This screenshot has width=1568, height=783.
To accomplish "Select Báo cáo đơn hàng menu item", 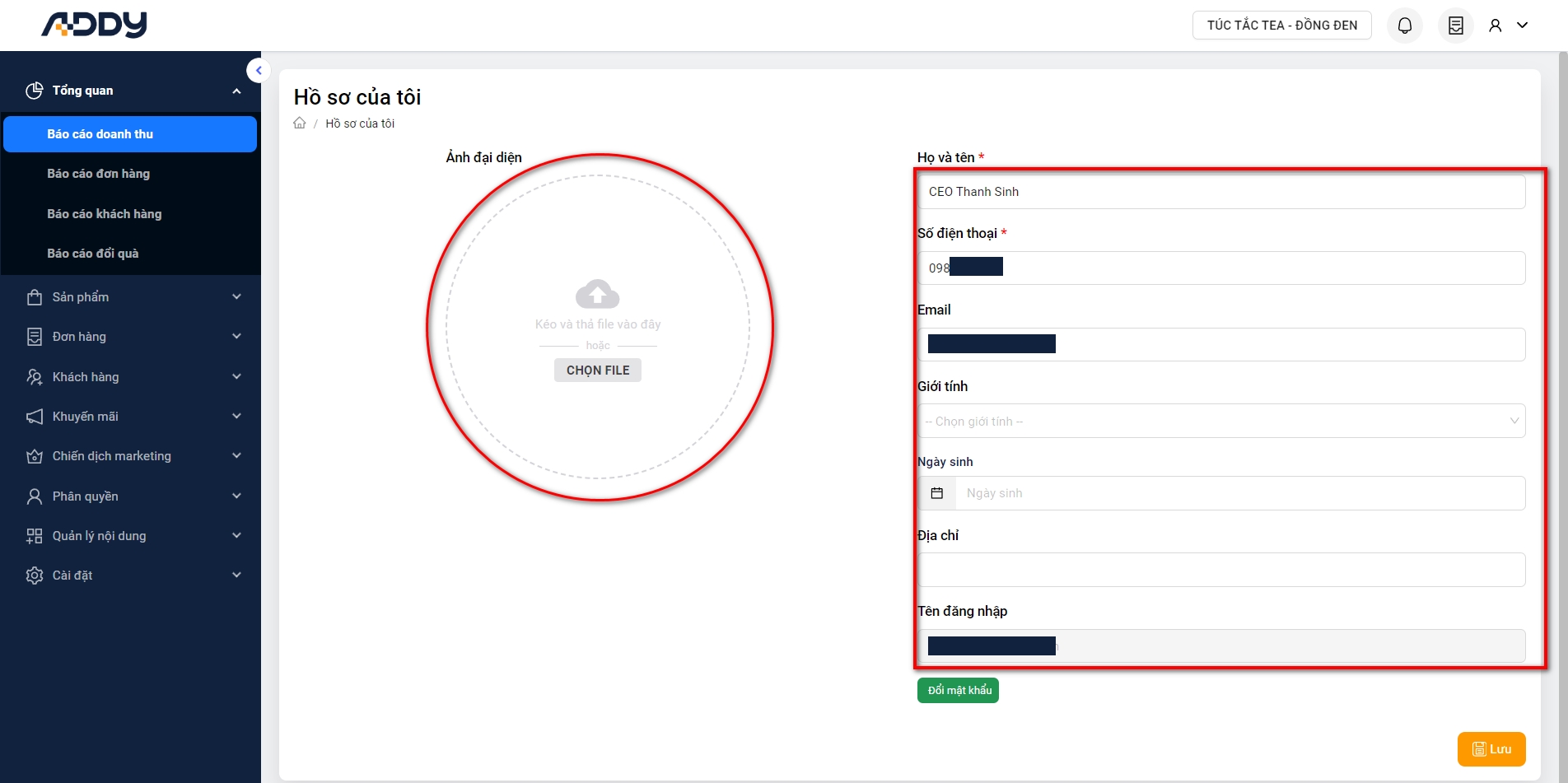I will pyautogui.click(x=99, y=174).
